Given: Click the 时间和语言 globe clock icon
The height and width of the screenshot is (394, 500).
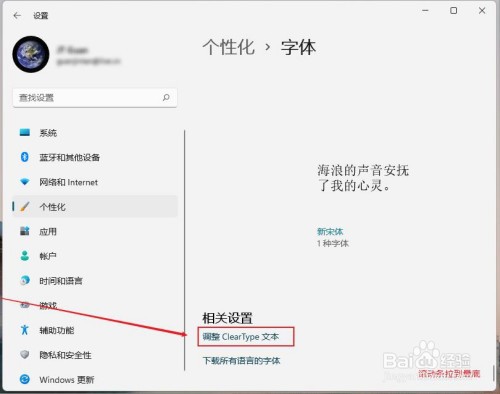Looking at the screenshot, I should pyautogui.click(x=25, y=280).
